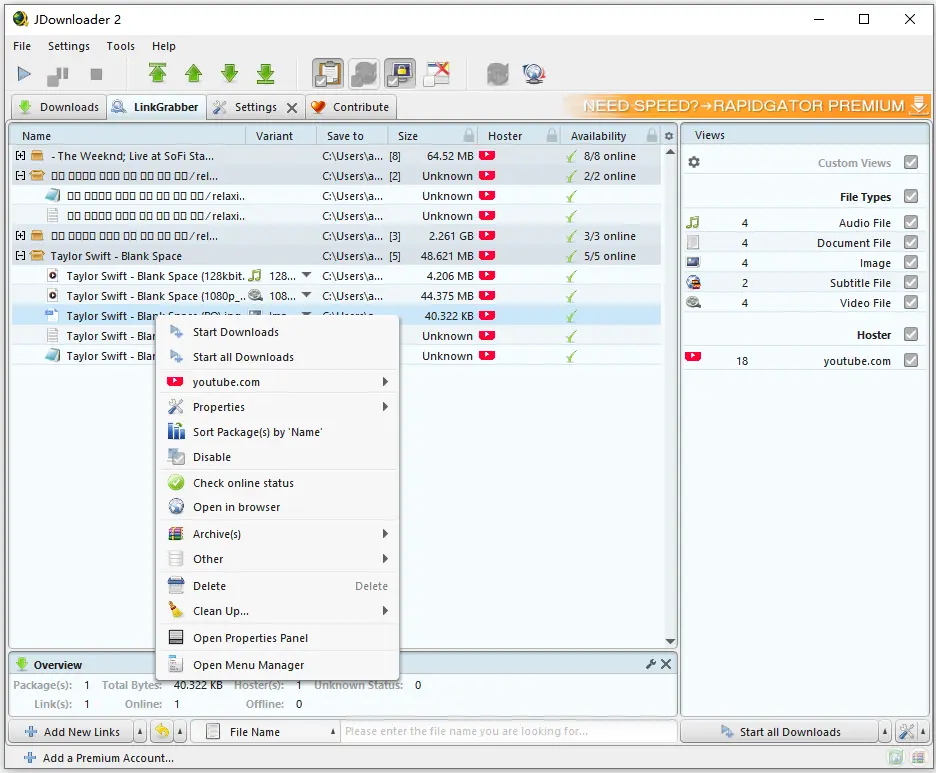The height and width of the screenshot is (773, 936).
Task: Toggle auto reconnect toolbar icon
Action: [364, 73]
